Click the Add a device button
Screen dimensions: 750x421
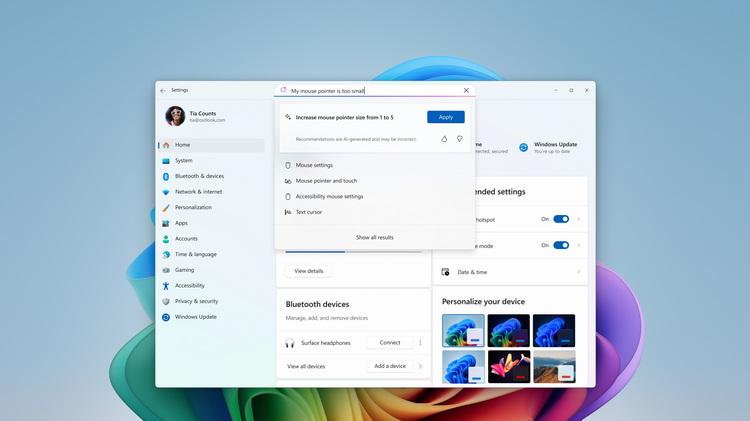point(390,366)
